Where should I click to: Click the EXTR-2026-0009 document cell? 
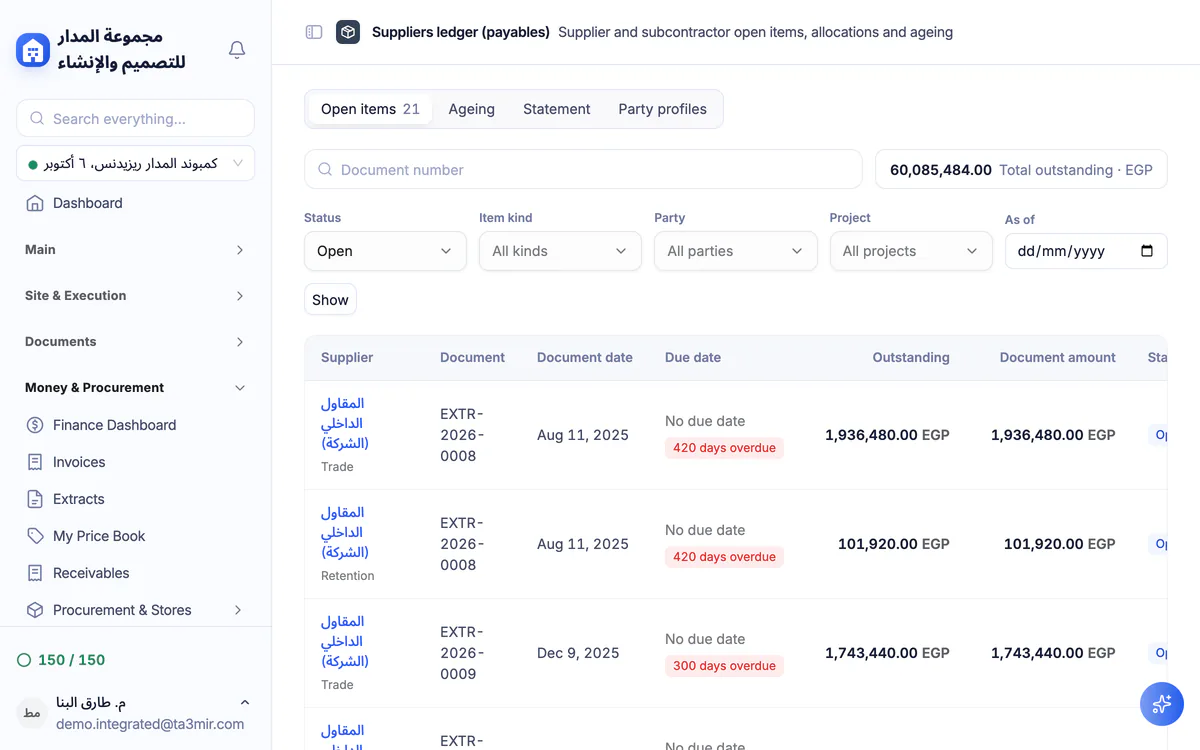coord(464,653)
